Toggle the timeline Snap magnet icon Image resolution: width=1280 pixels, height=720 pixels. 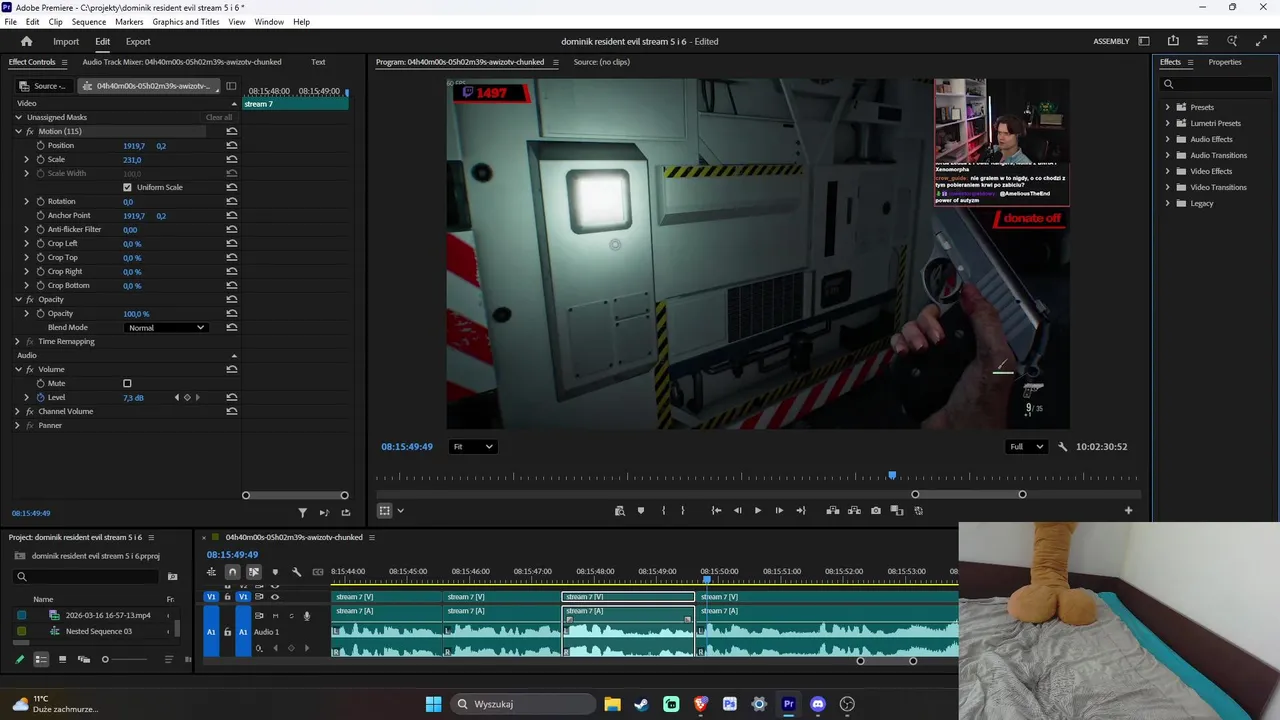coord(232,572)
